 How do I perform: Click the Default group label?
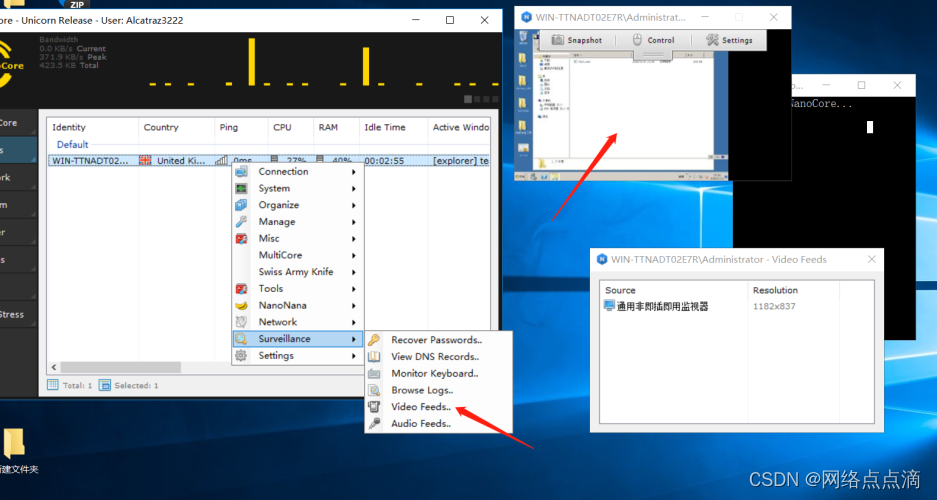(72, 145)
